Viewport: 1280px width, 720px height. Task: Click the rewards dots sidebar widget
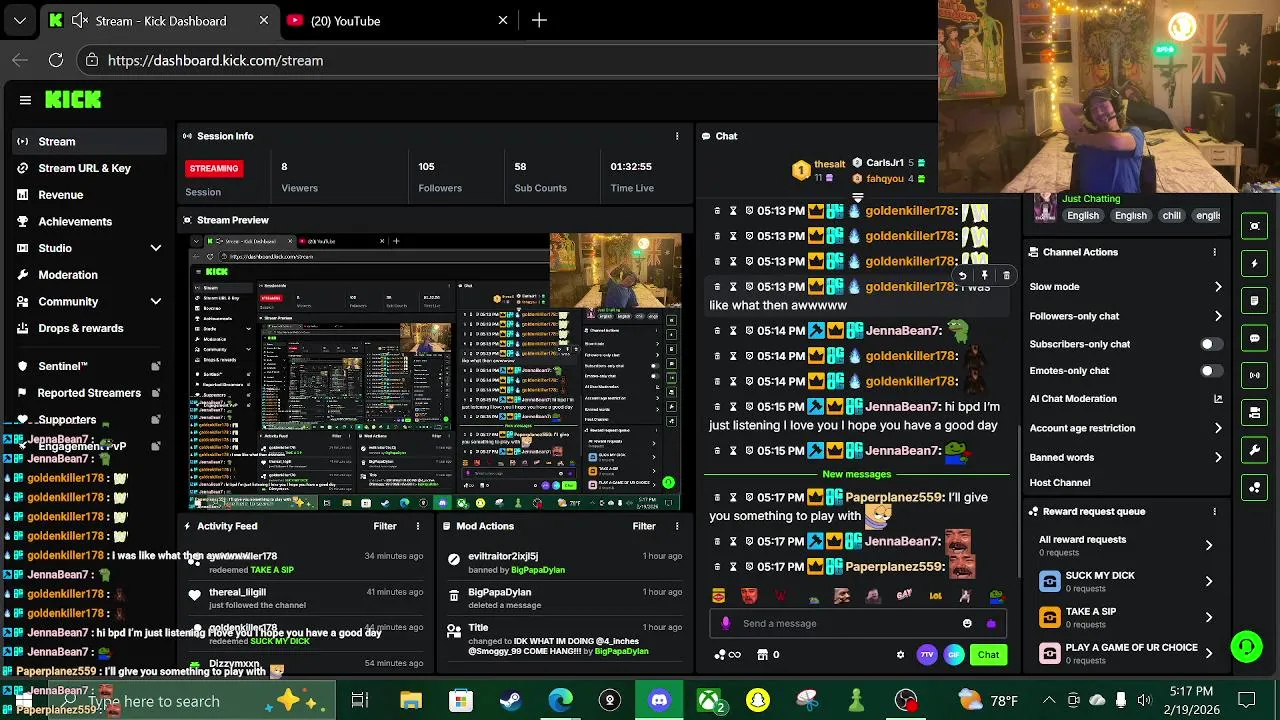pyautogui.click(x=1255, y=487)
